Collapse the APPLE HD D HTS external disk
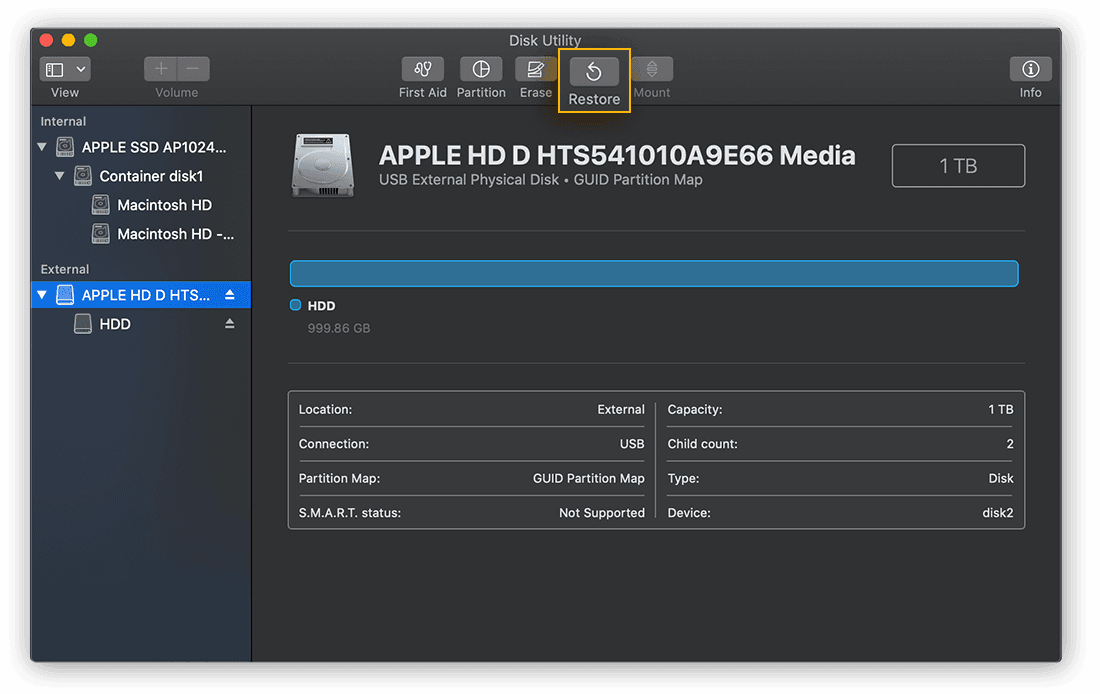The height and width of the screenshot is (694, 1100). (42, 295)
